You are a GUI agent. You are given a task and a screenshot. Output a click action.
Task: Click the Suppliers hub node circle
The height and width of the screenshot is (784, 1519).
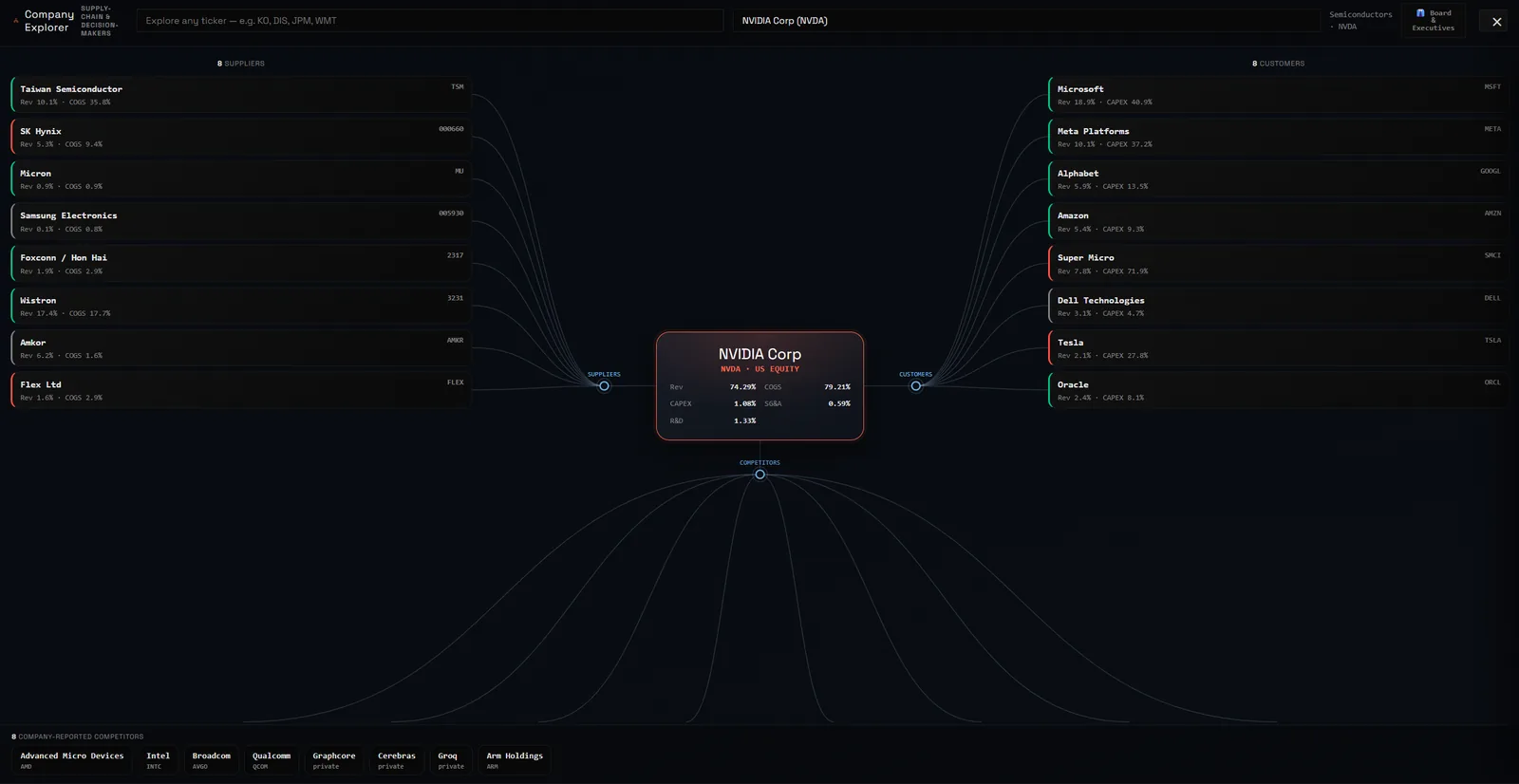[x=604, y=386]
